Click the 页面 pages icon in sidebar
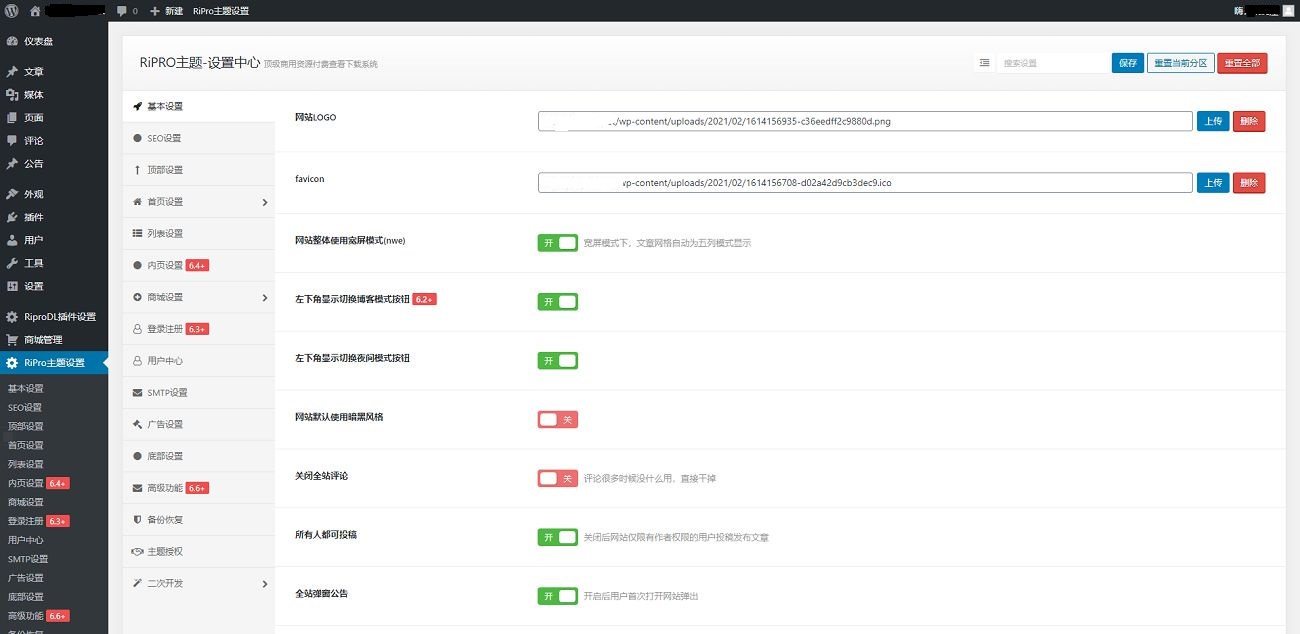This screenshot has width=1300, height=634. click(12, 118)
